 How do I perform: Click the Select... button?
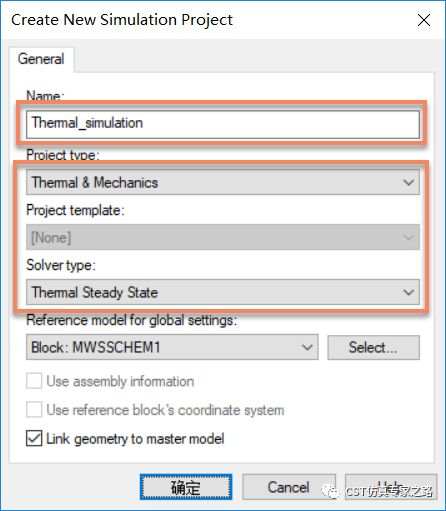(373, 347)
